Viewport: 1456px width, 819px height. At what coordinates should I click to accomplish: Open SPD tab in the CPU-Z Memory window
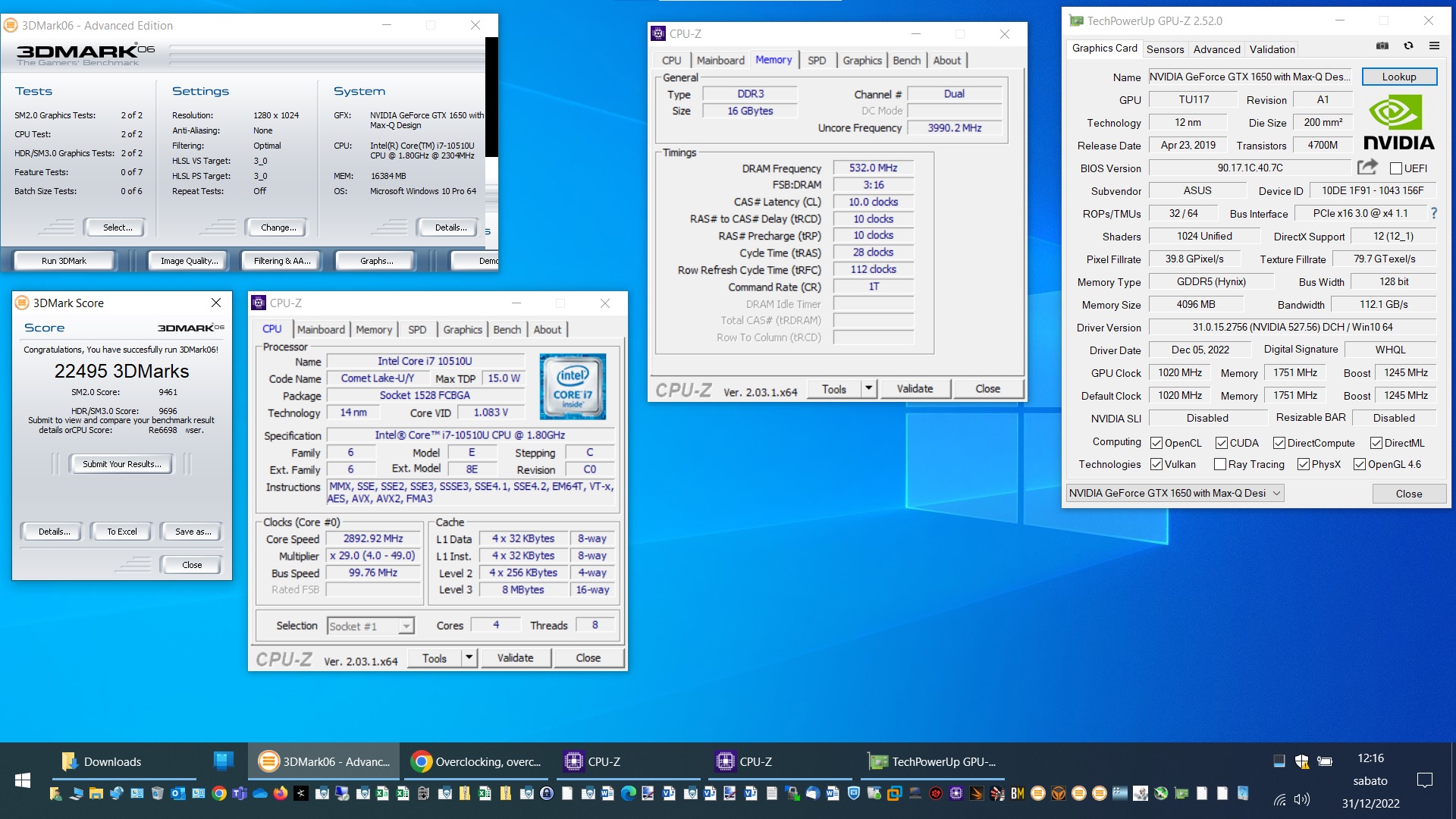point(817,61)
